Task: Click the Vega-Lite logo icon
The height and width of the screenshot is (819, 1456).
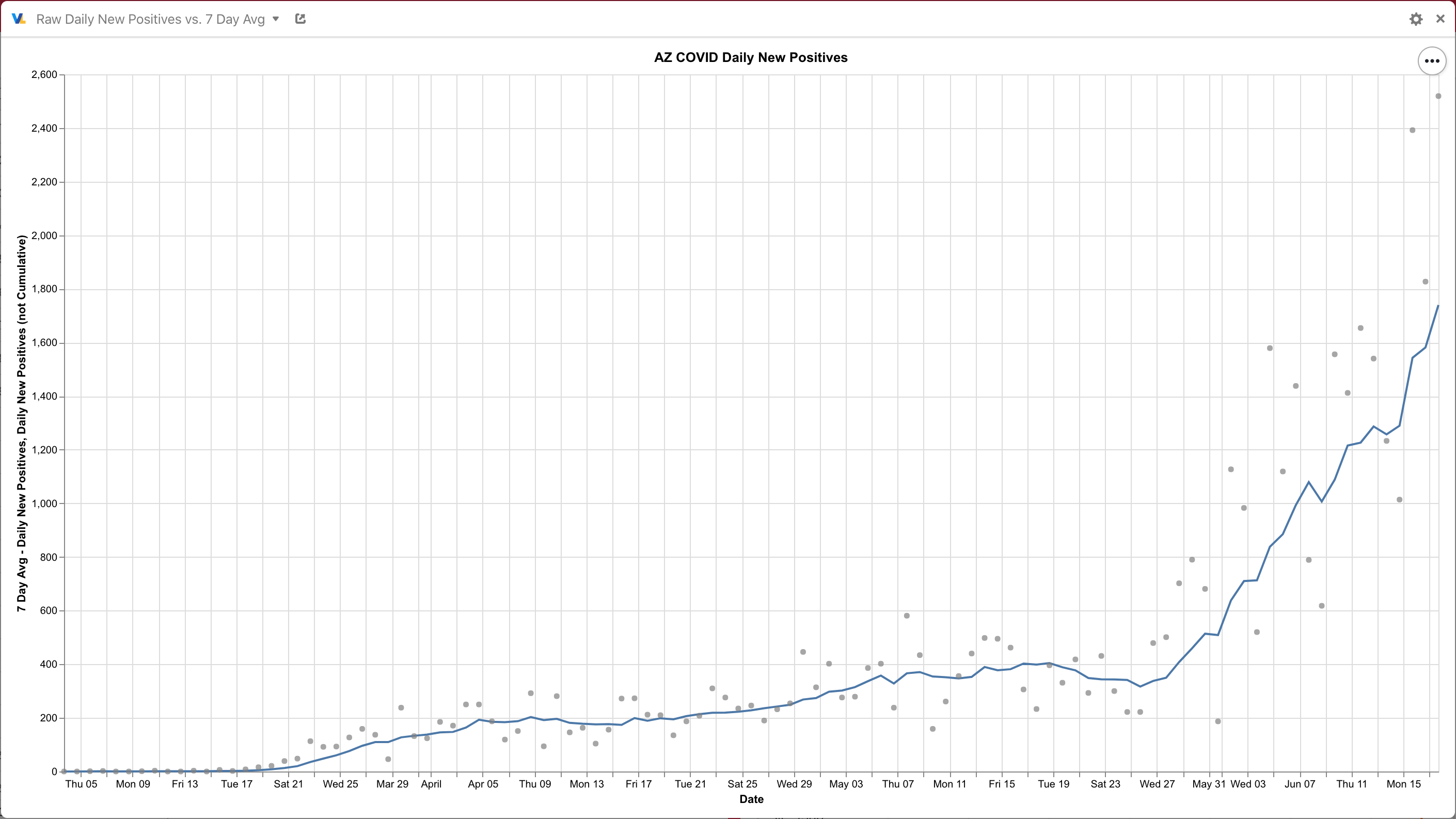Action: (x=19, y=19)
